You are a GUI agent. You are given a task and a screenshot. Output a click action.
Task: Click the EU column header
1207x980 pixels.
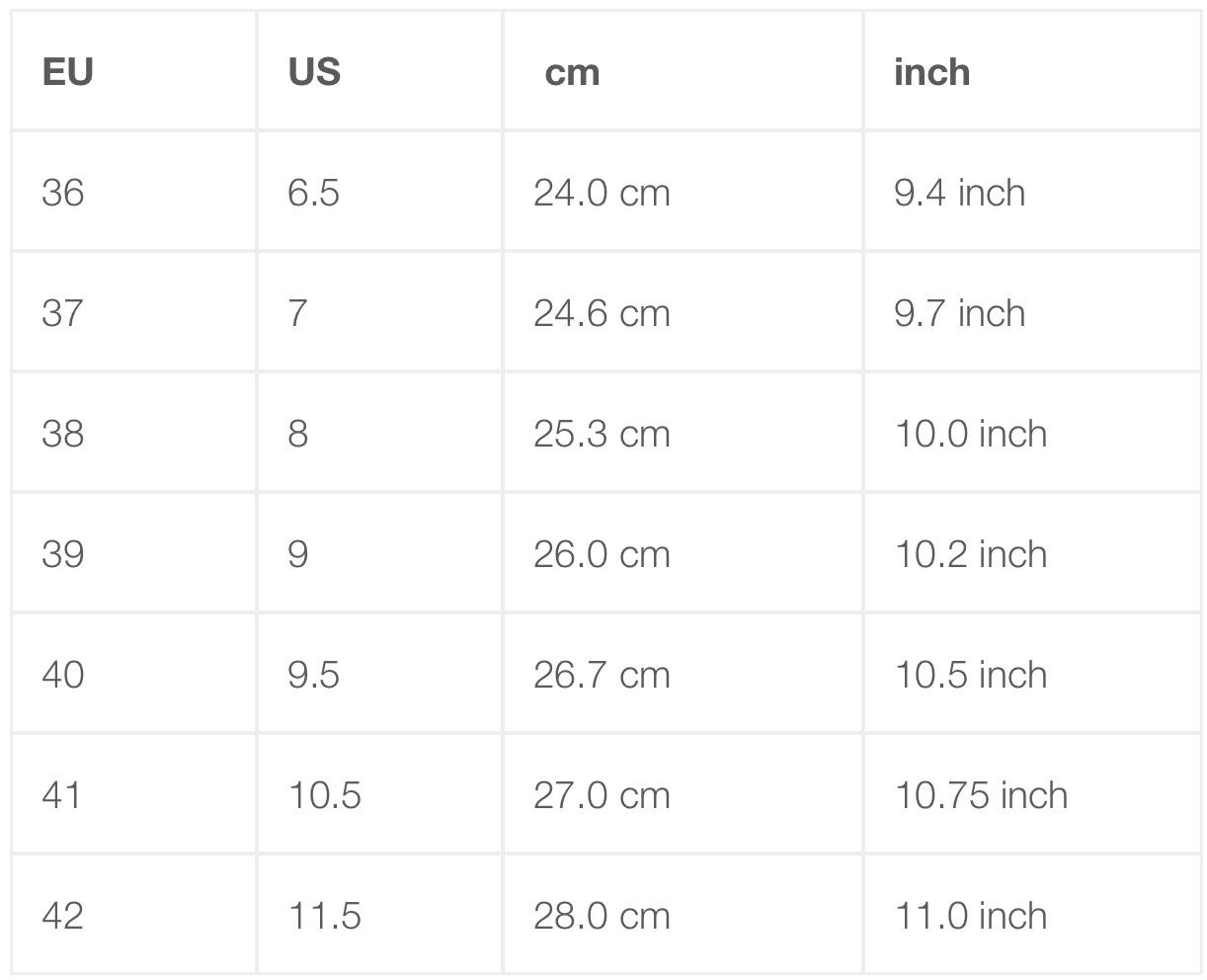pos(68,72)
